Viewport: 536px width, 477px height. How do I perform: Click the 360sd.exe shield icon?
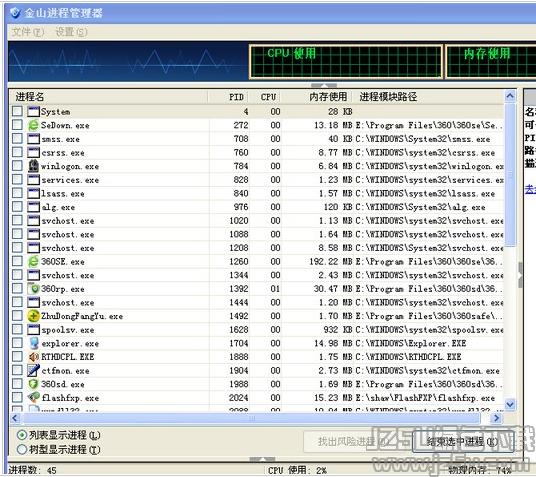(x=33, y=384)
